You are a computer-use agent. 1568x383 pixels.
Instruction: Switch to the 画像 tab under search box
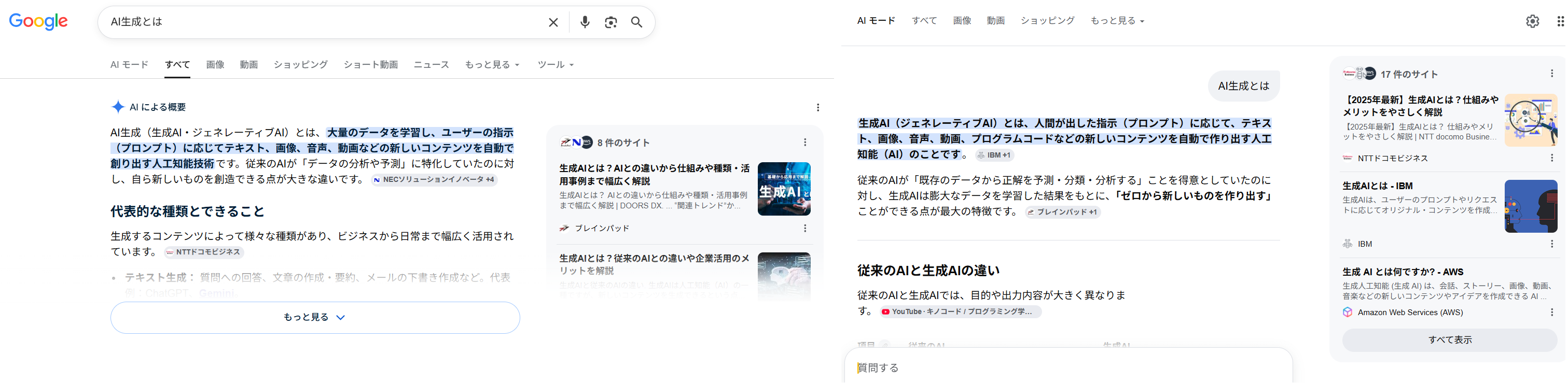[215, 64]
